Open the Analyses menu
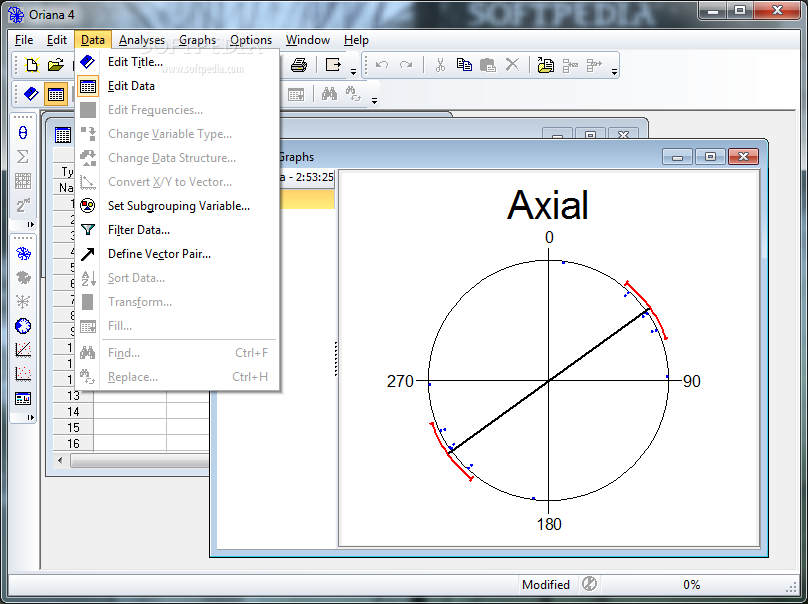Viewport: 808px width, 604px height. pos(142,40)
